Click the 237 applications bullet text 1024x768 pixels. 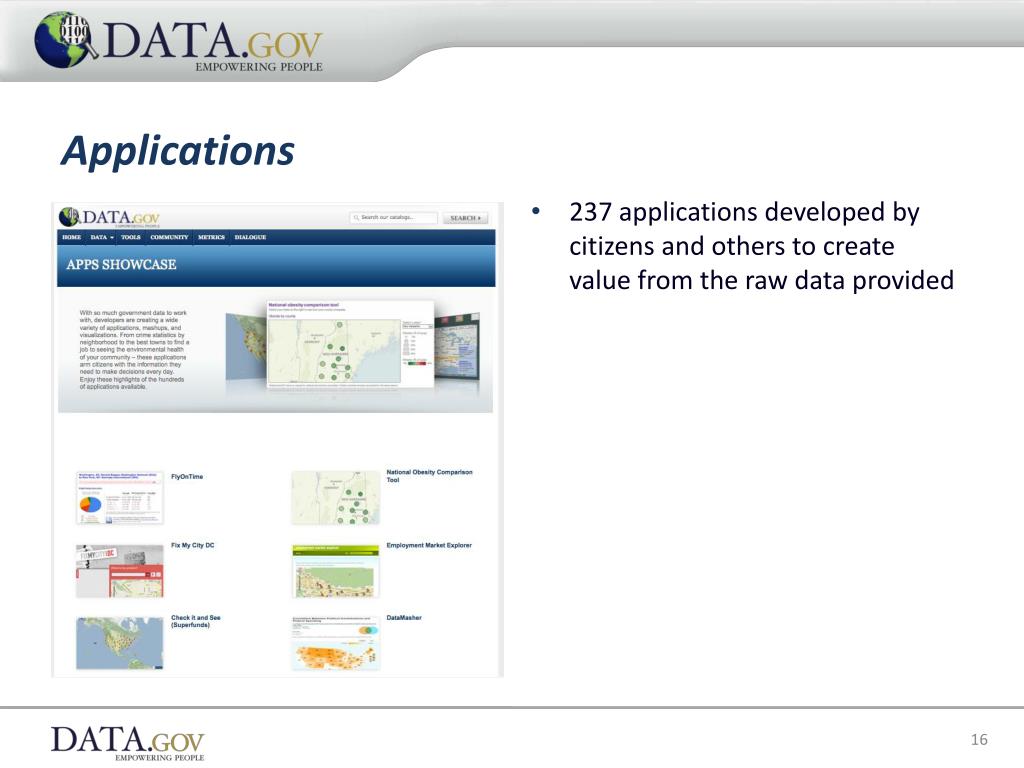coord(761,246)
